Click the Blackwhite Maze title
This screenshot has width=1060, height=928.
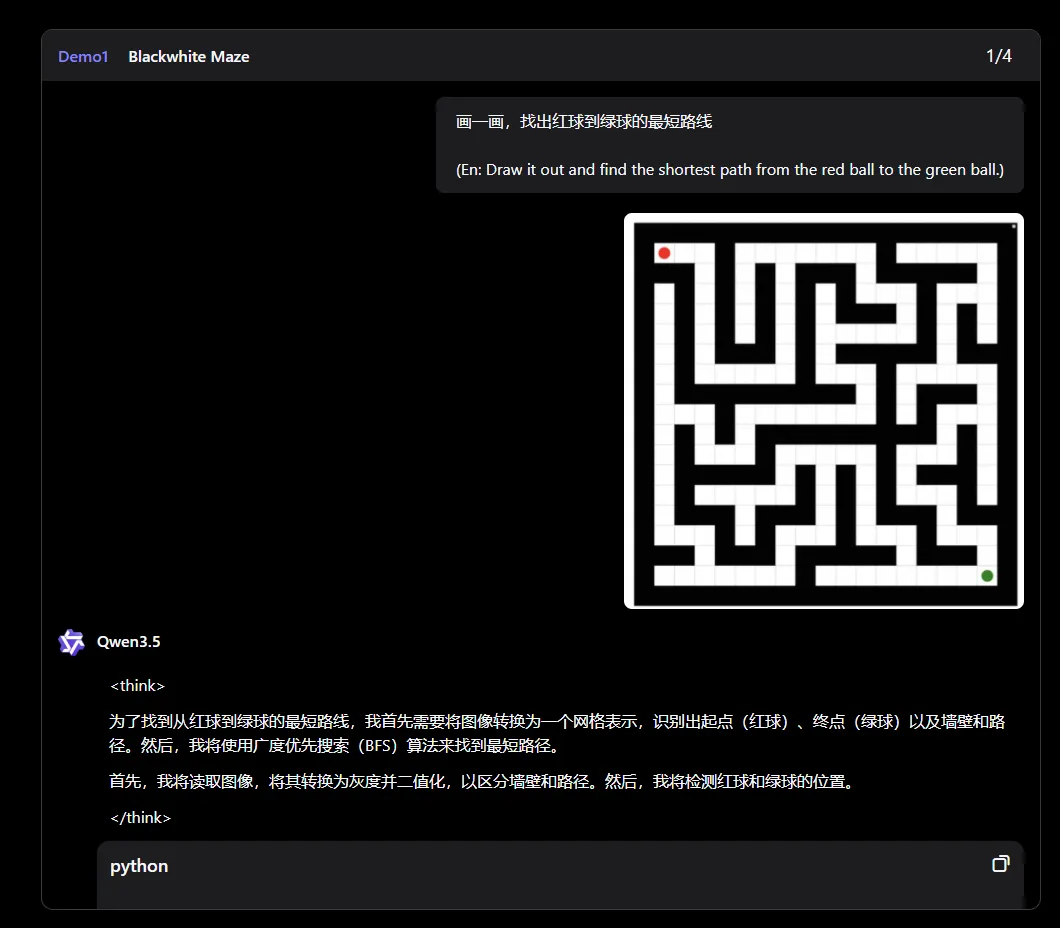pyautogui.click(x=189, y=57)
